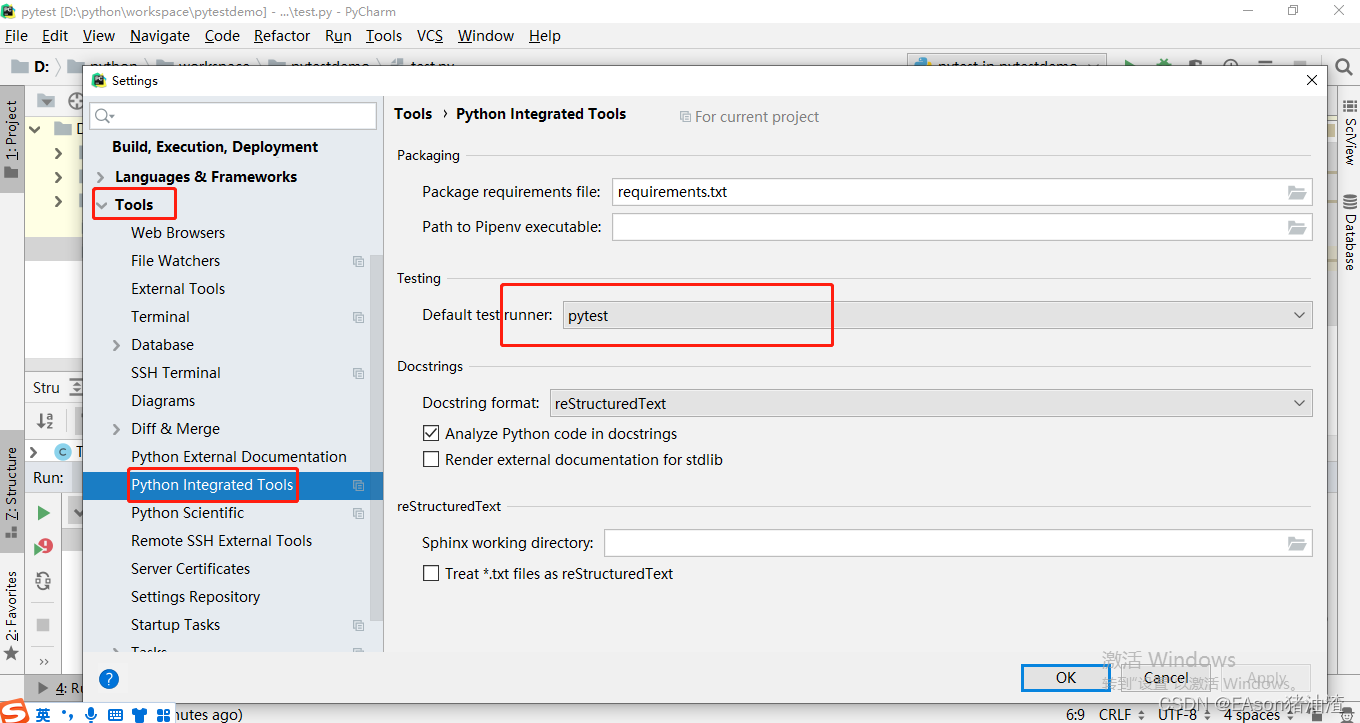Viewport: 1360px width, 723px height.
Task: Expand the Database settings node
Action: click(x=118, y=345)
